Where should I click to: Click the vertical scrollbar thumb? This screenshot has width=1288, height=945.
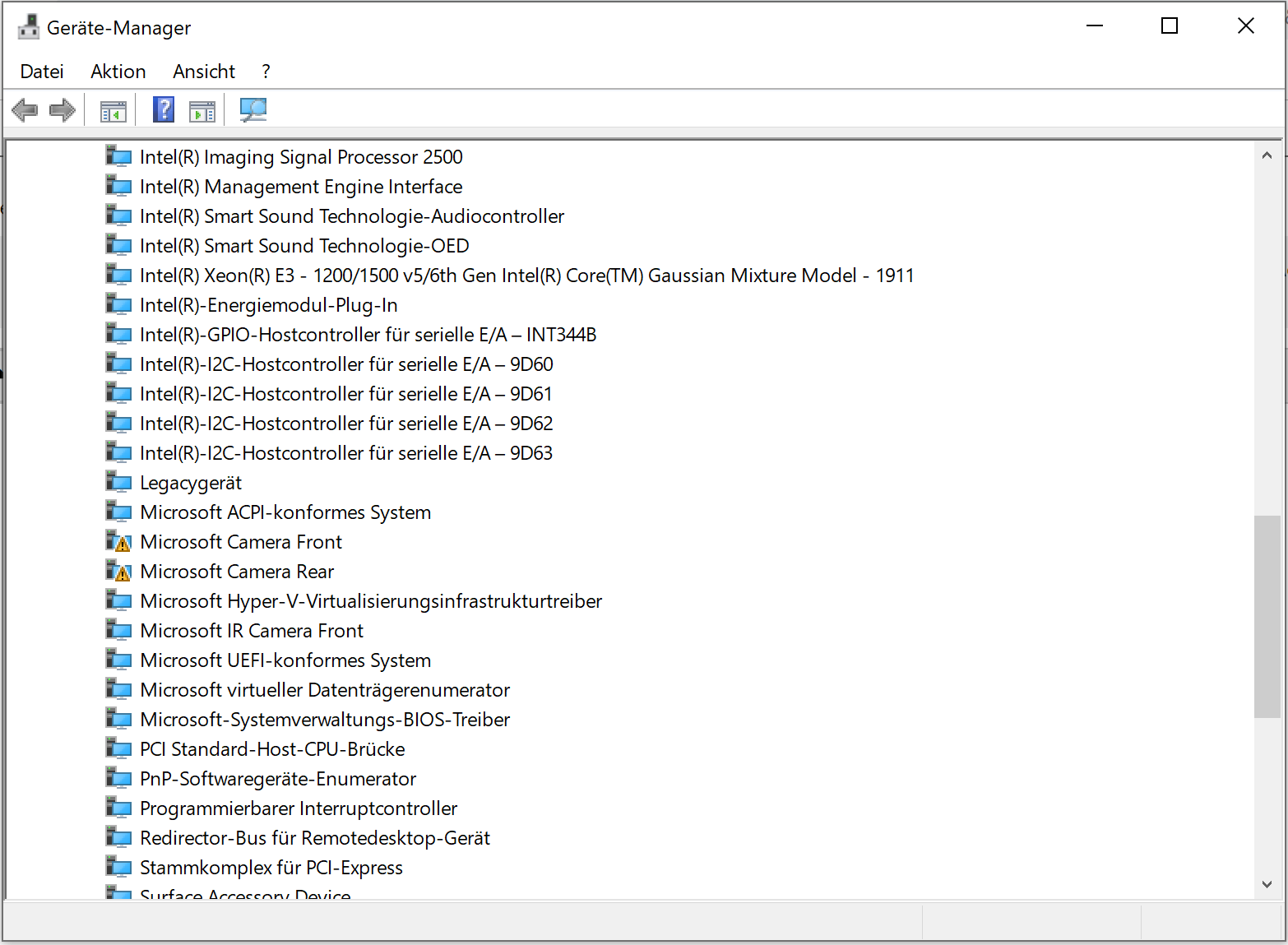pos(1267,617)
